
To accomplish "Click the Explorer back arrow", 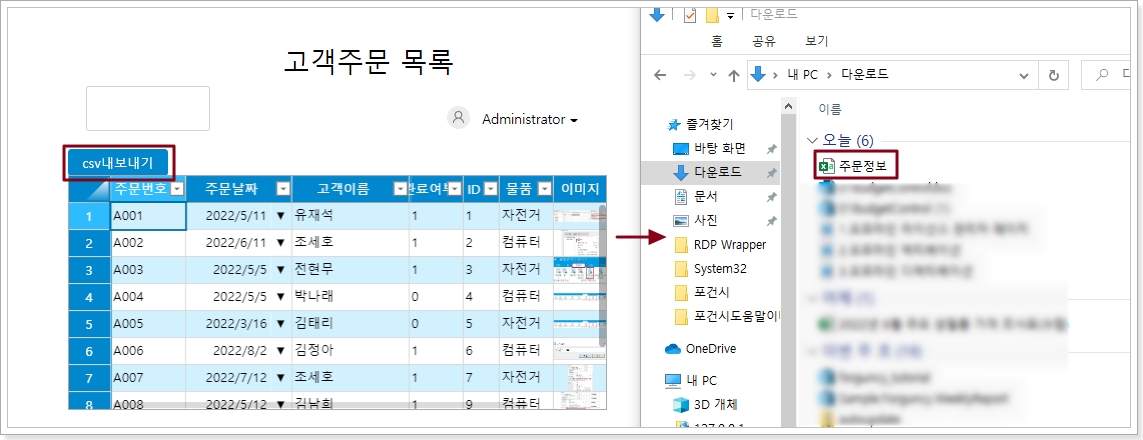I will (x=660, y=75).
